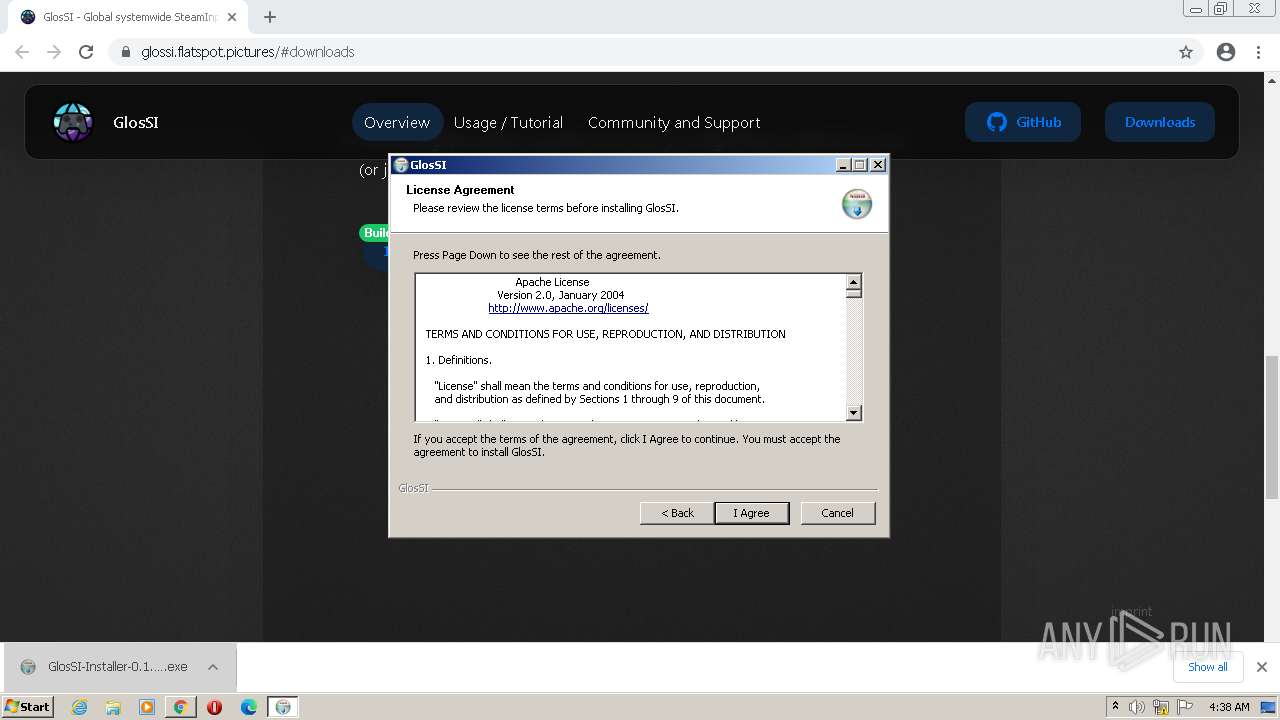Click the installer header logo icon
The height and width of the screenshot is (720, 1280).
(857, 203)
